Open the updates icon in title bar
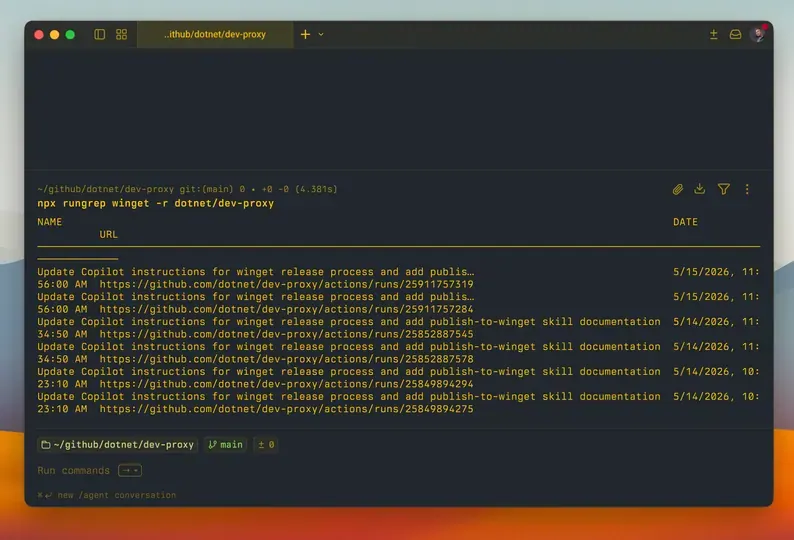Screen dimensions: 794x540 713,34
